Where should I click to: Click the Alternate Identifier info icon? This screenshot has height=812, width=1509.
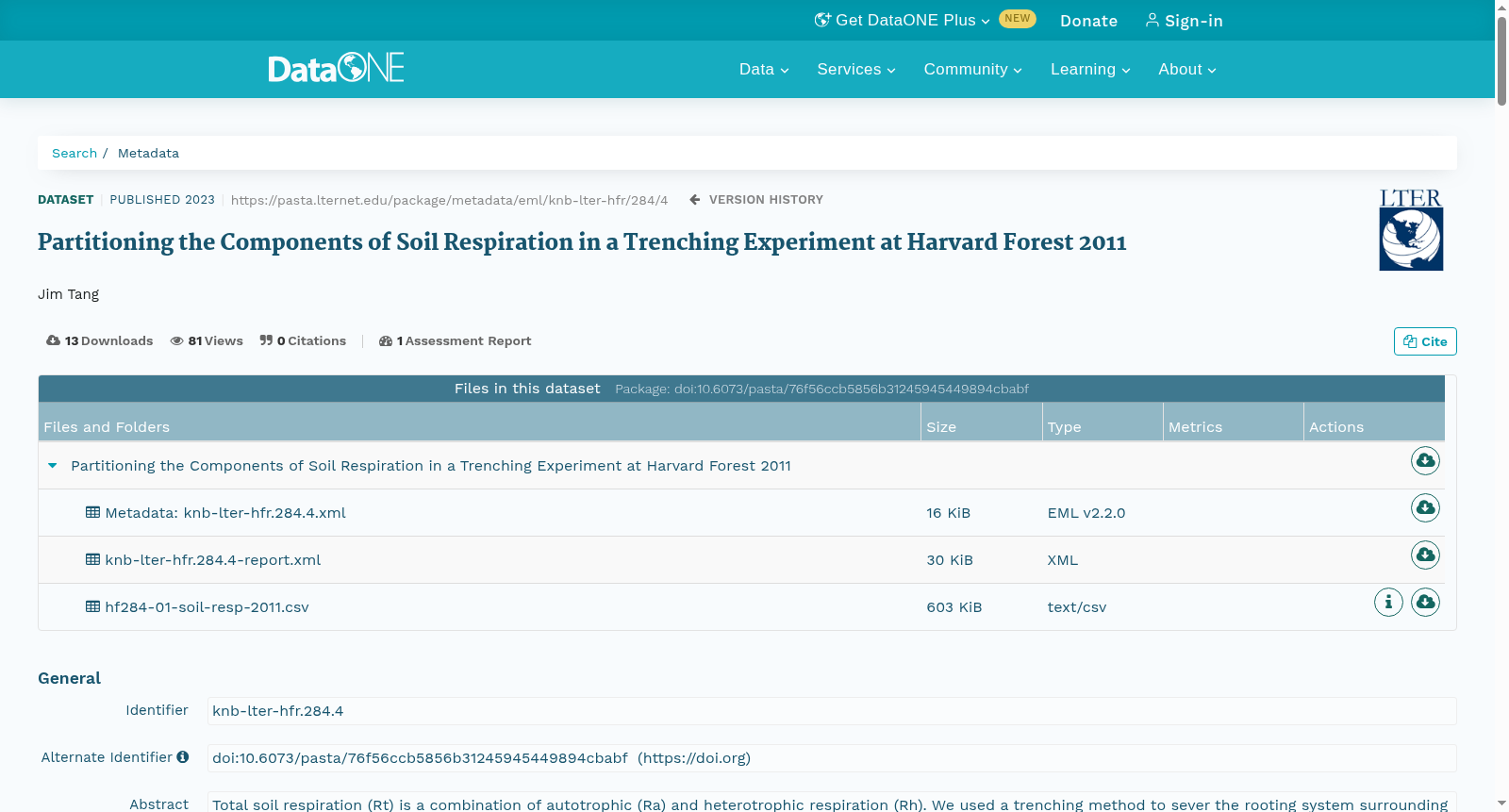pyautogui.click(x=183, y=756)
